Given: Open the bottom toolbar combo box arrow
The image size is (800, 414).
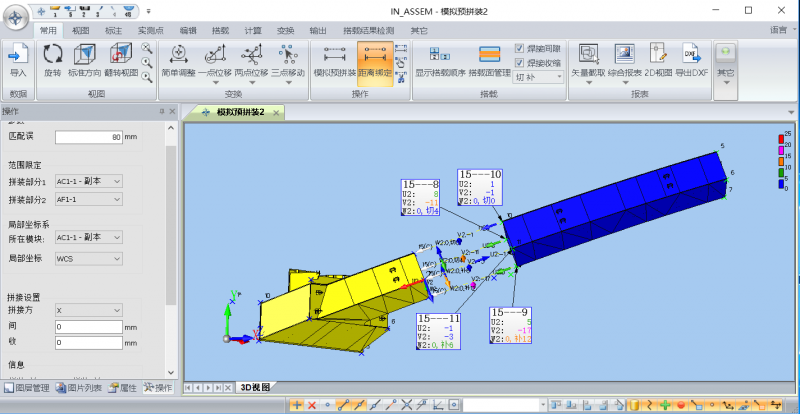Looking at the screenshot, I should (x=542, y=406).
